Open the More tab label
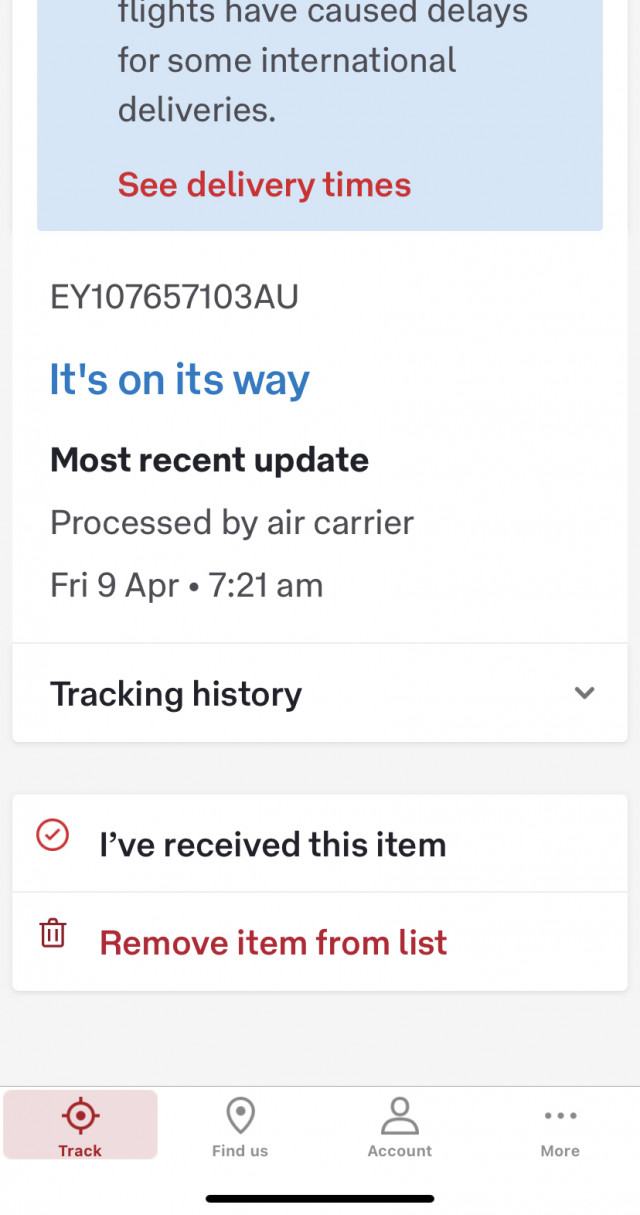 (560, 1151)
